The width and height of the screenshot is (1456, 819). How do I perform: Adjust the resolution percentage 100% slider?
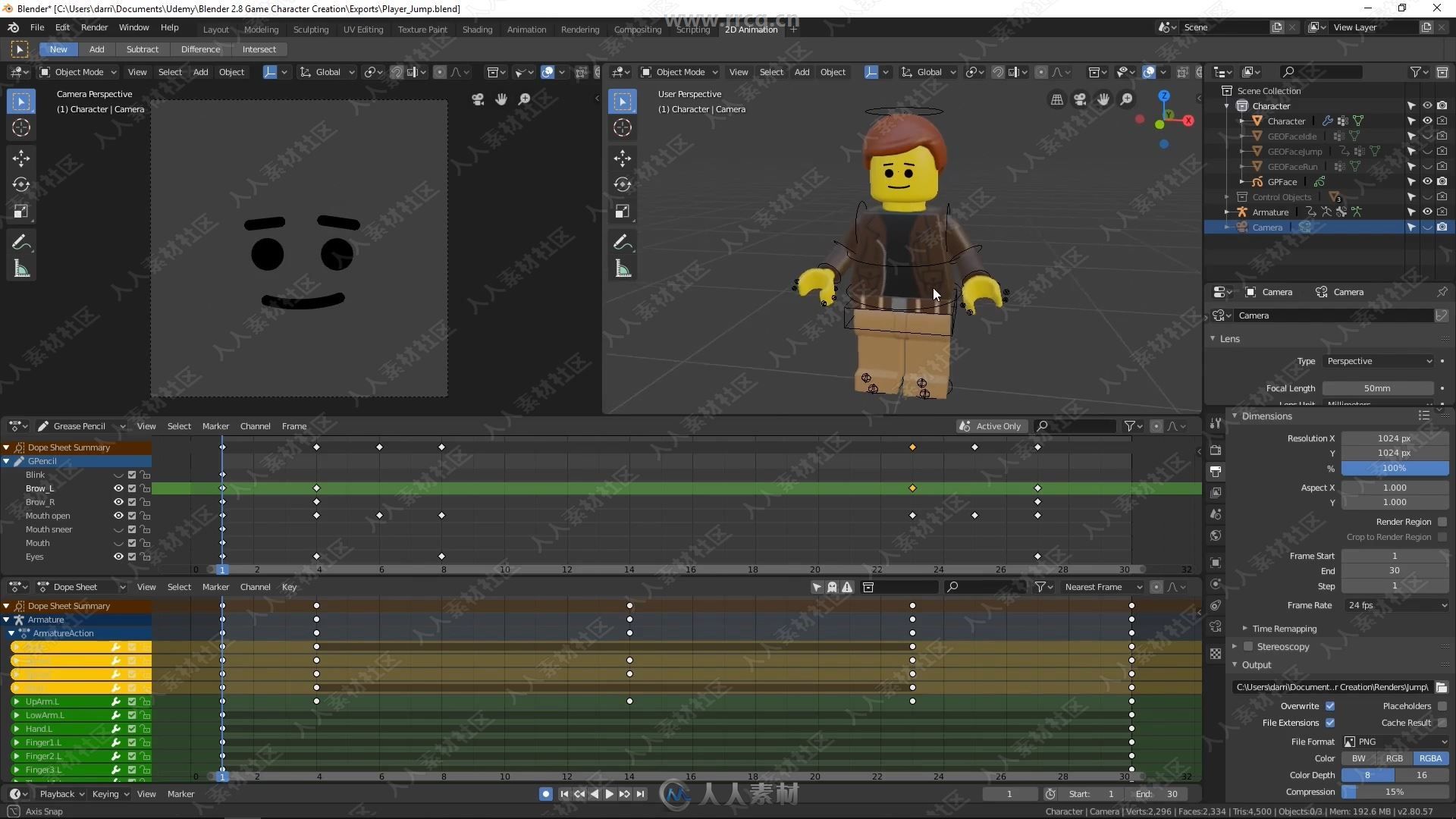(x=1395, y=469)
